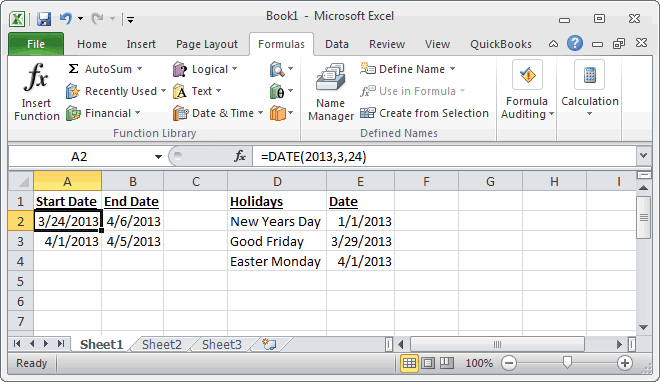Select all cells with corner button

tap(21, 181)
